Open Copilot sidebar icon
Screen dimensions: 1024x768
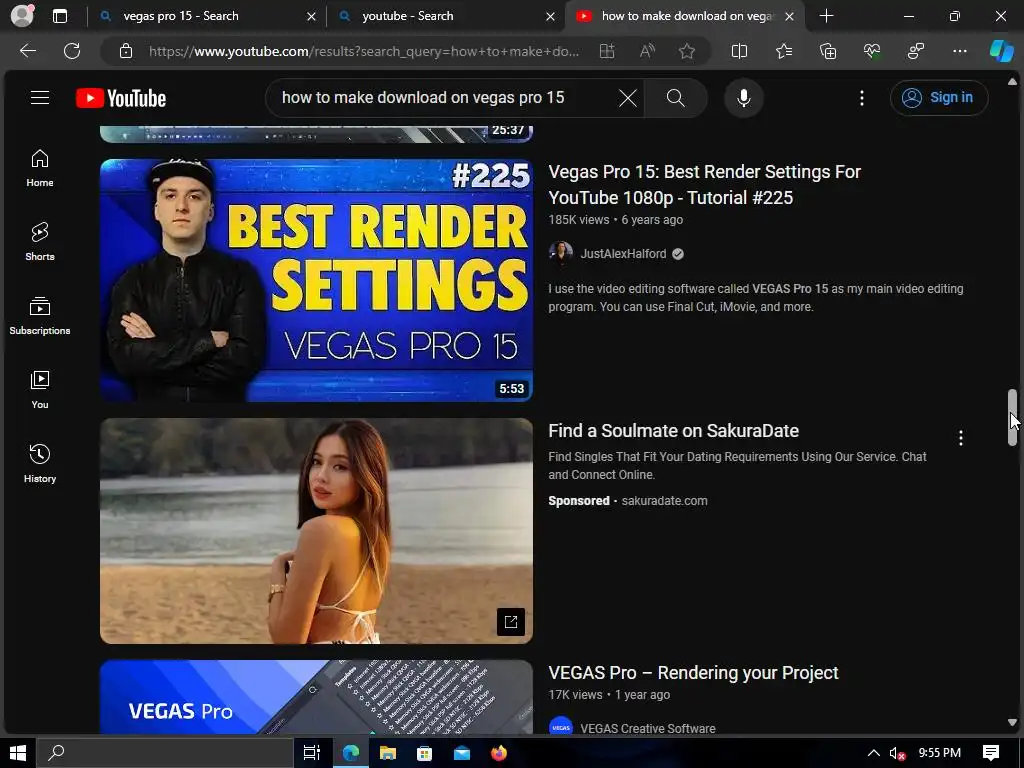click(1001, 51)
